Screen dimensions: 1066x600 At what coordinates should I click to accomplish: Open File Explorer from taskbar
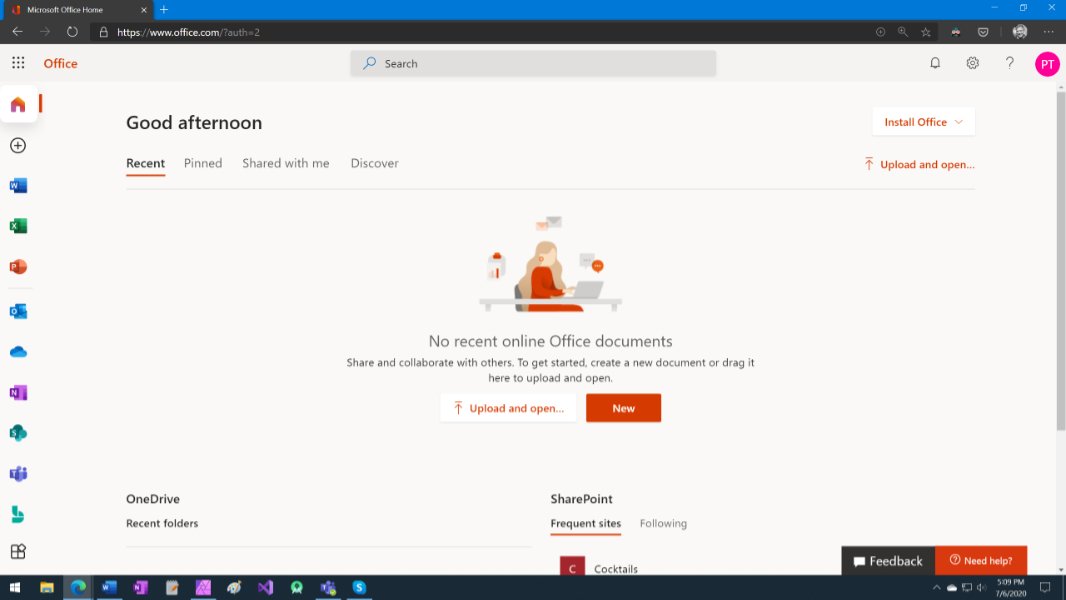tap(46, 587)
